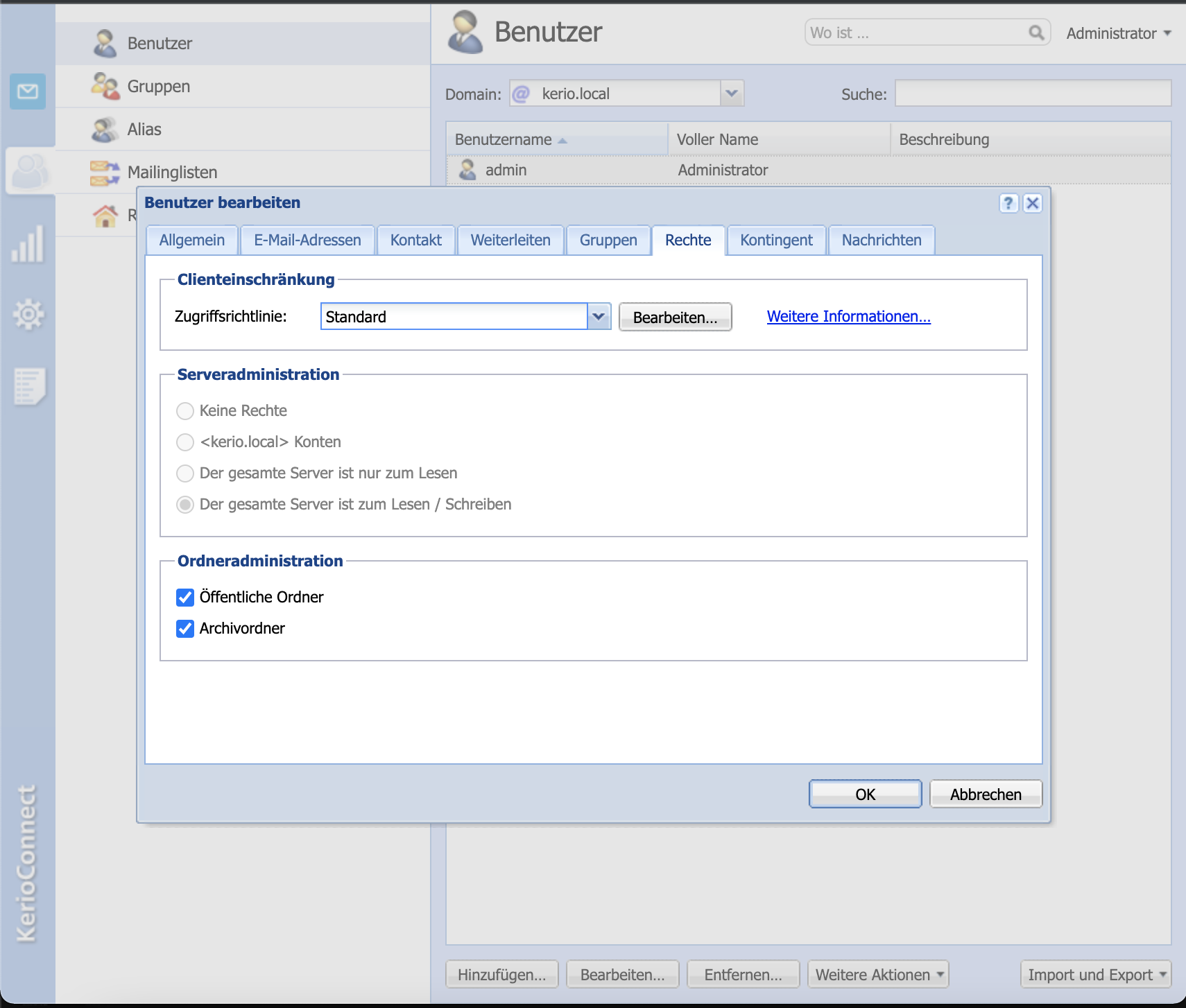The image size is (1186, 1008).
Task: Click the logs notepad sidebar icon
Action: tap(29, 385)
